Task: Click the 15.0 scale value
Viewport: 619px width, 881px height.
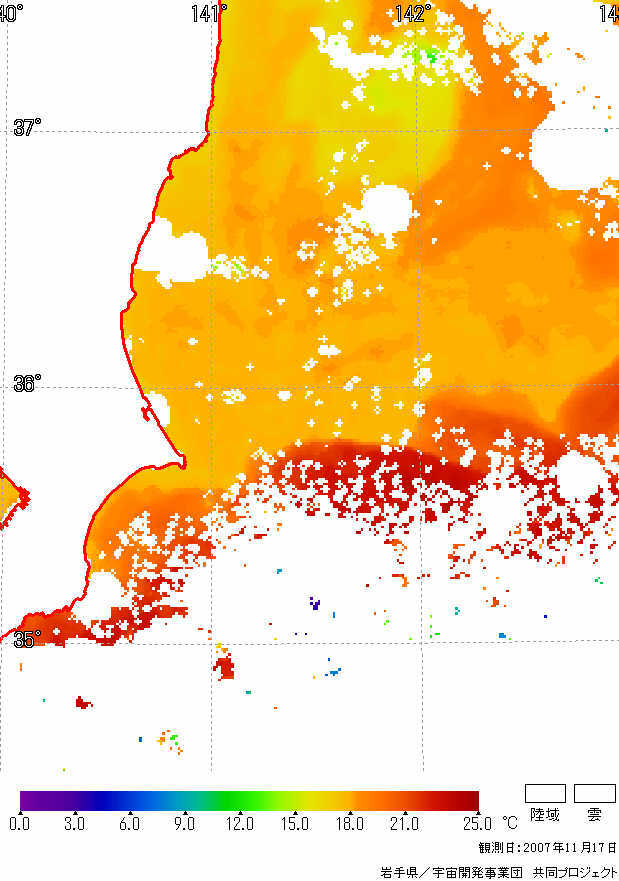Action: pos(294,824)
